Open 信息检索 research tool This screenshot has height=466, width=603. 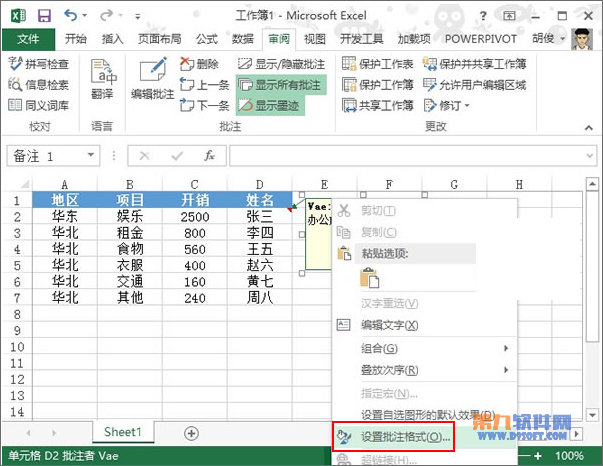(x=38, y=84)
